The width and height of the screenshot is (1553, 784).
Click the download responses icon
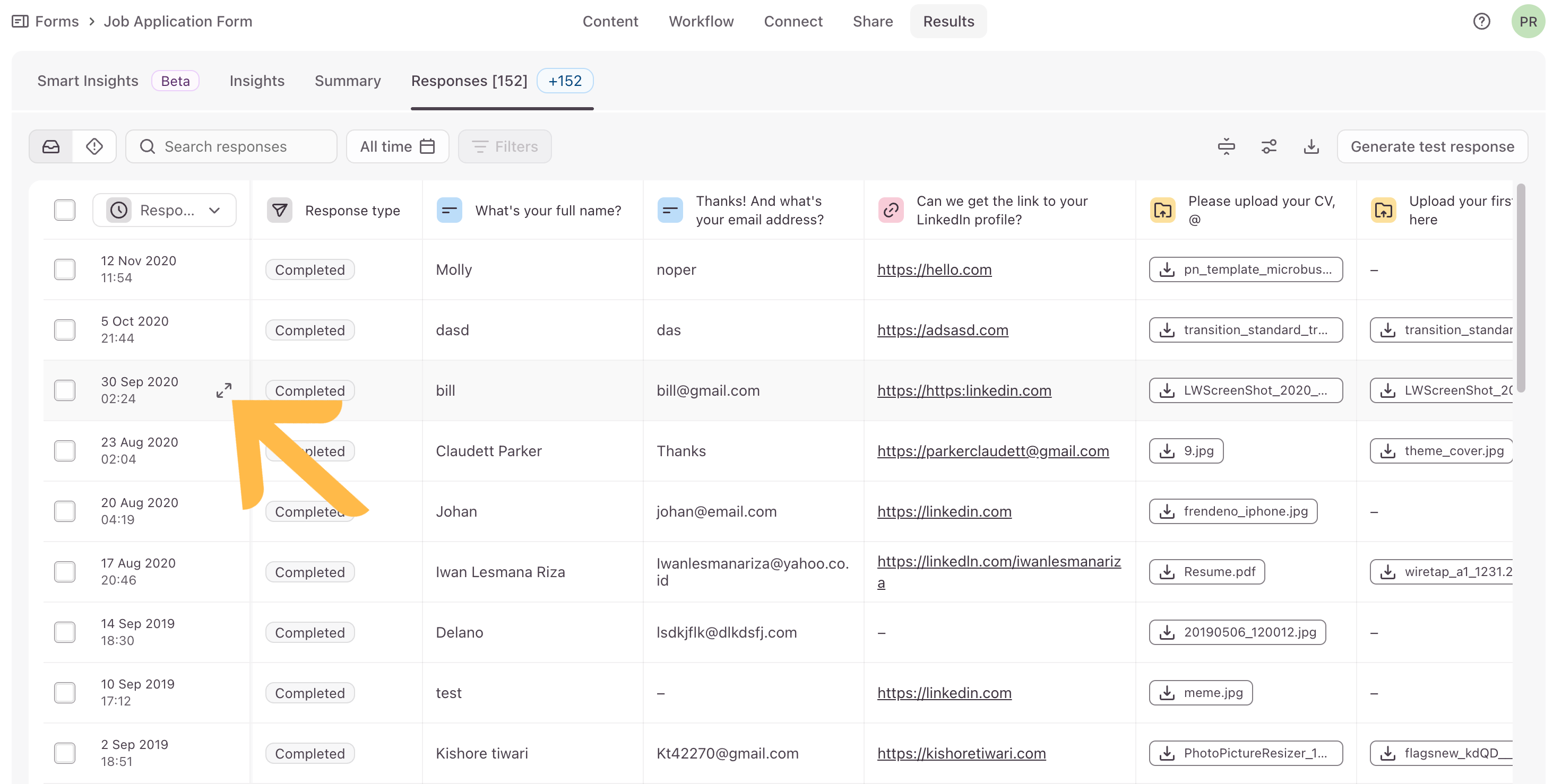click(1312, 146)
